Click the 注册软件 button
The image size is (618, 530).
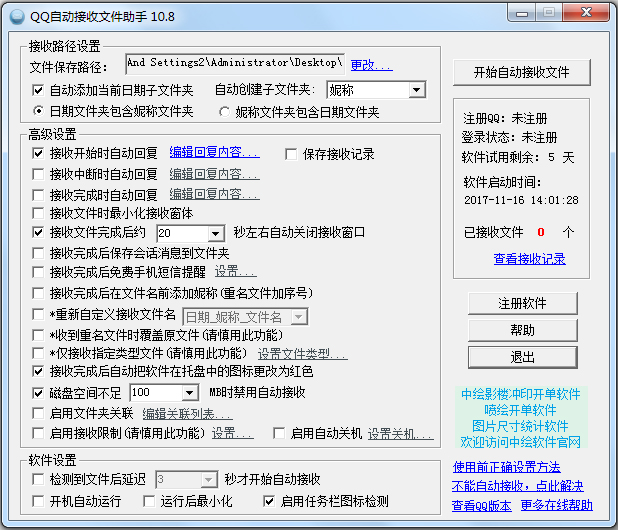(521, 304)
